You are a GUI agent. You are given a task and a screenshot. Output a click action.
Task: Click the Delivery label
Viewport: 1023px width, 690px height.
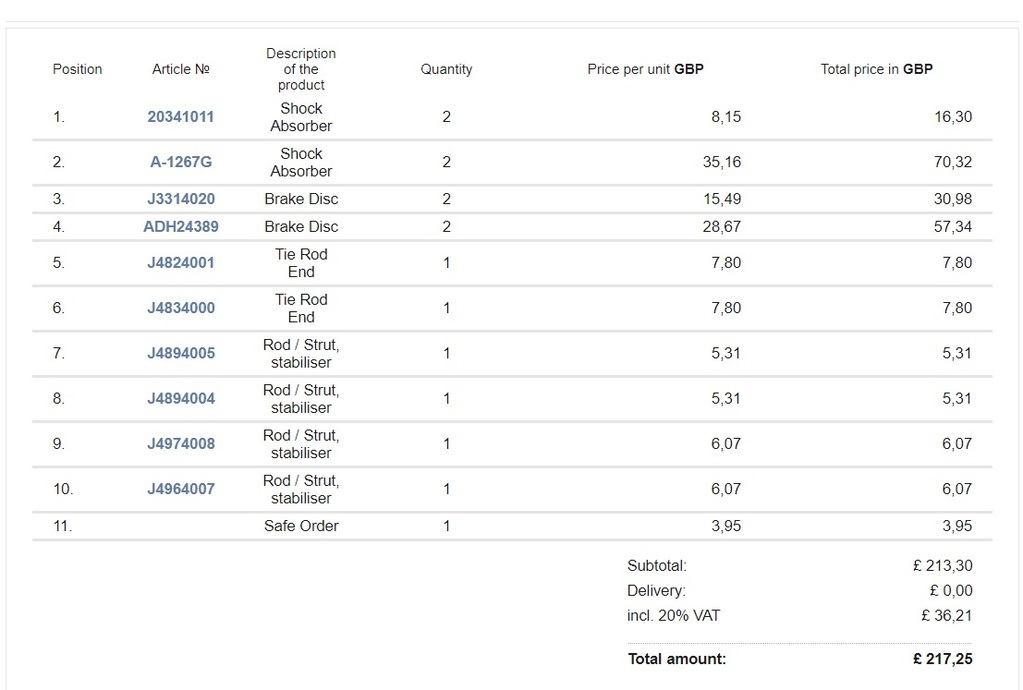[656, 590]
